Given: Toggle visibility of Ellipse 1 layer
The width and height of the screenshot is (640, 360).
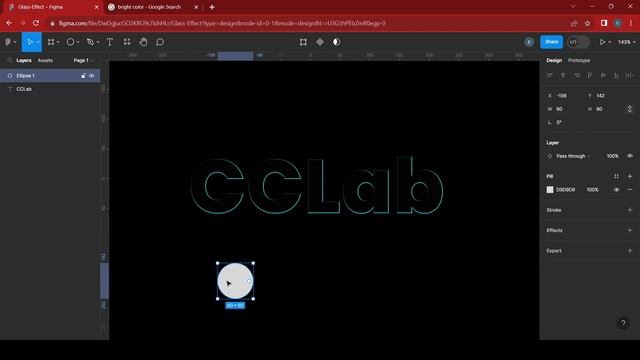Looking at the screenshot, I should coord(91,76).
